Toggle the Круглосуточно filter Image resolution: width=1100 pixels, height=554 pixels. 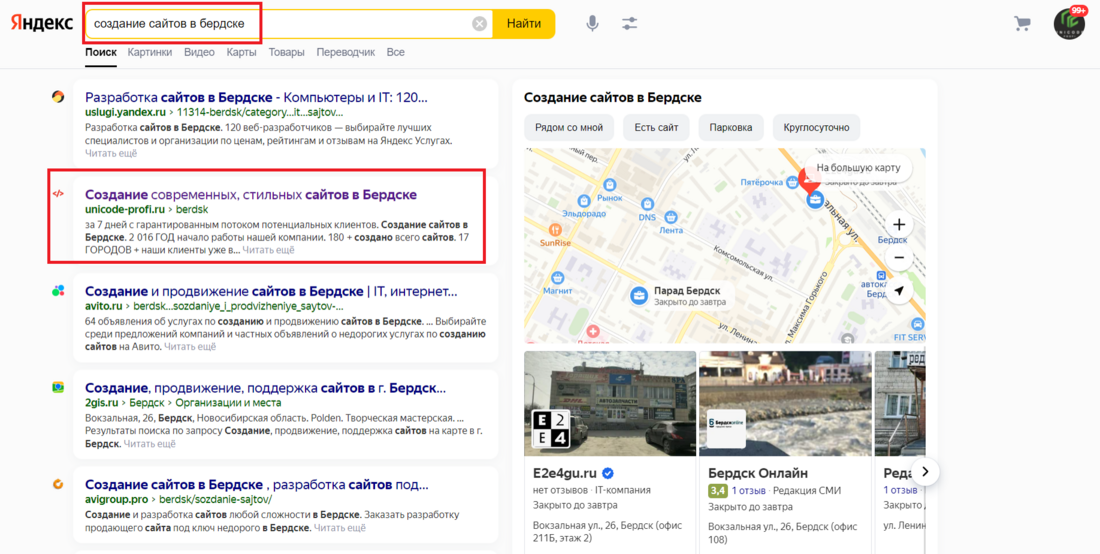click(817, 128)
